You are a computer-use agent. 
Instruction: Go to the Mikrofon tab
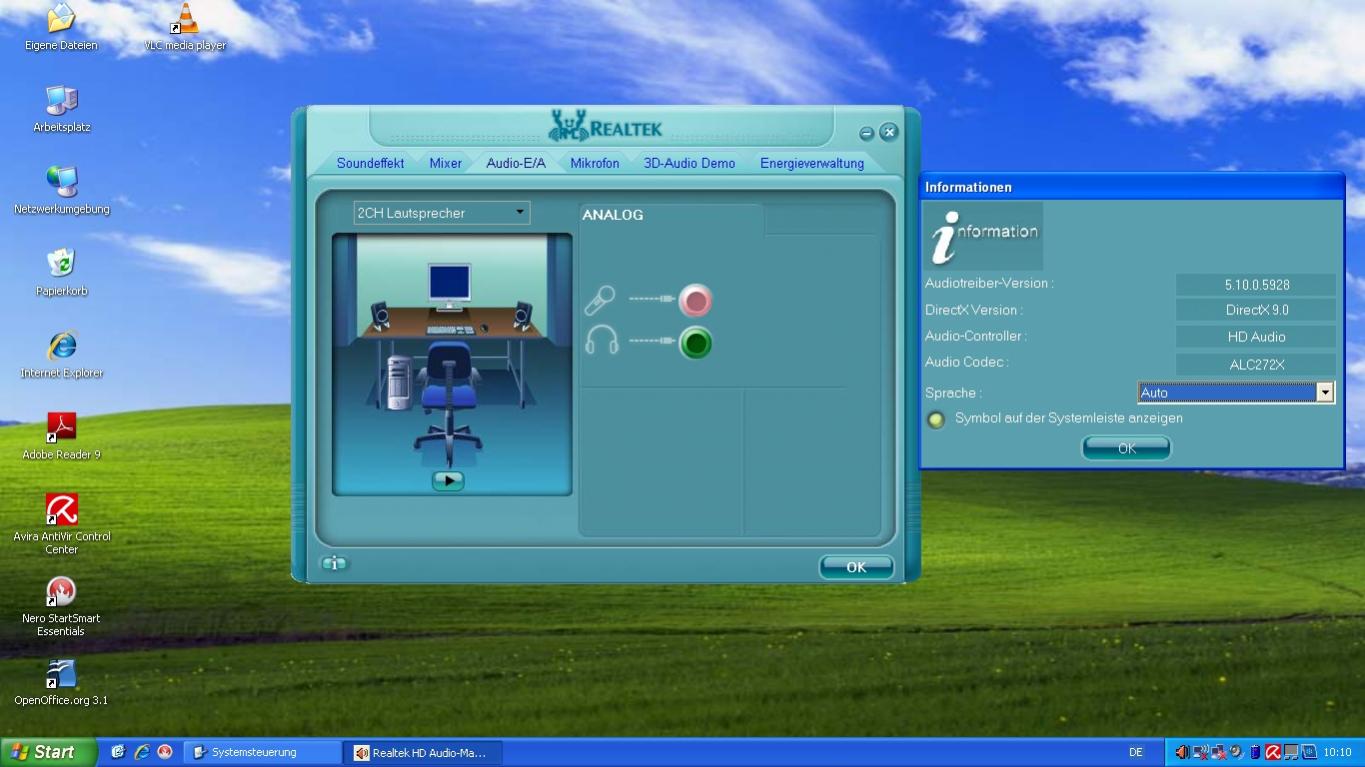pyautogui.click(x=595, y=163)
